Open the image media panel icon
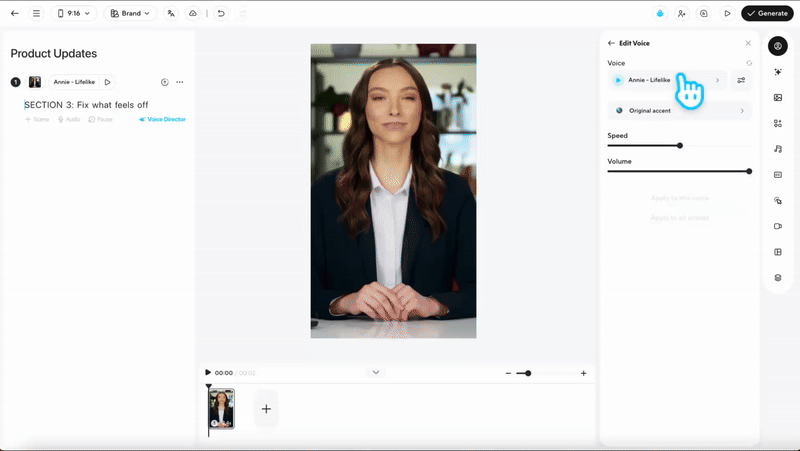This screenshot has width=800, height=451. point(778,98)
